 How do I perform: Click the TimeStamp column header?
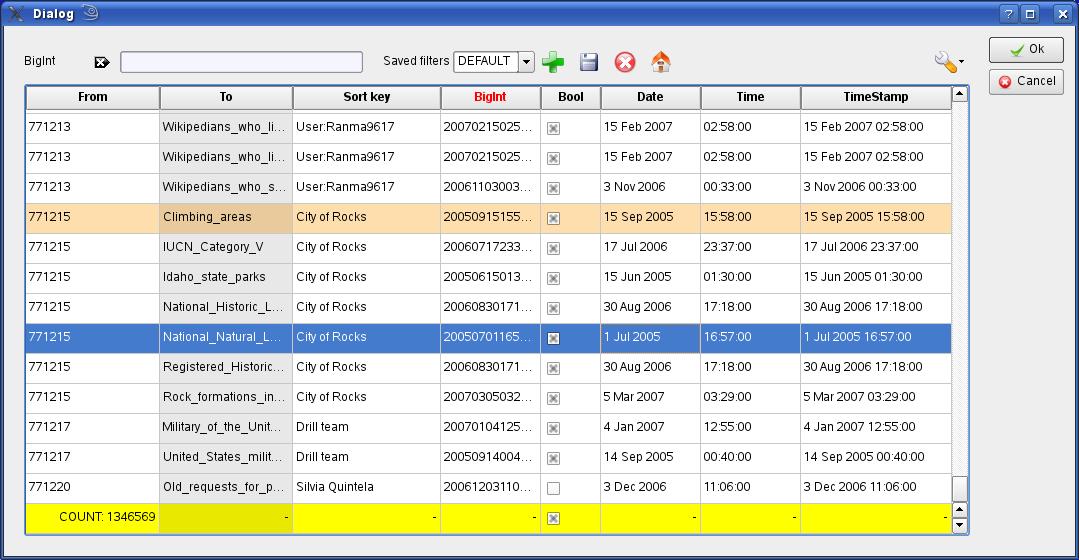pos(876,97)
